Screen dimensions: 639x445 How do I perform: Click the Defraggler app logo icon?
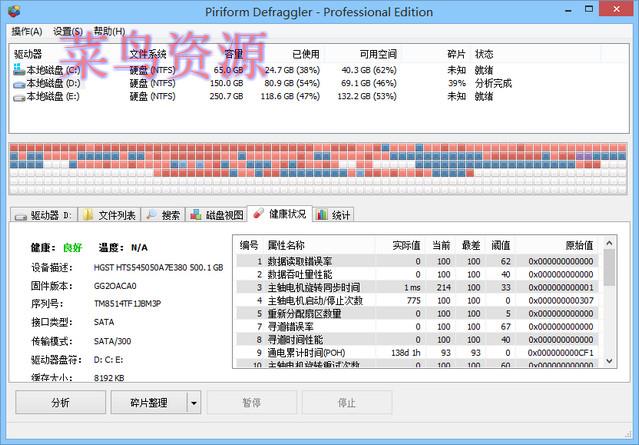pos(14,11)
